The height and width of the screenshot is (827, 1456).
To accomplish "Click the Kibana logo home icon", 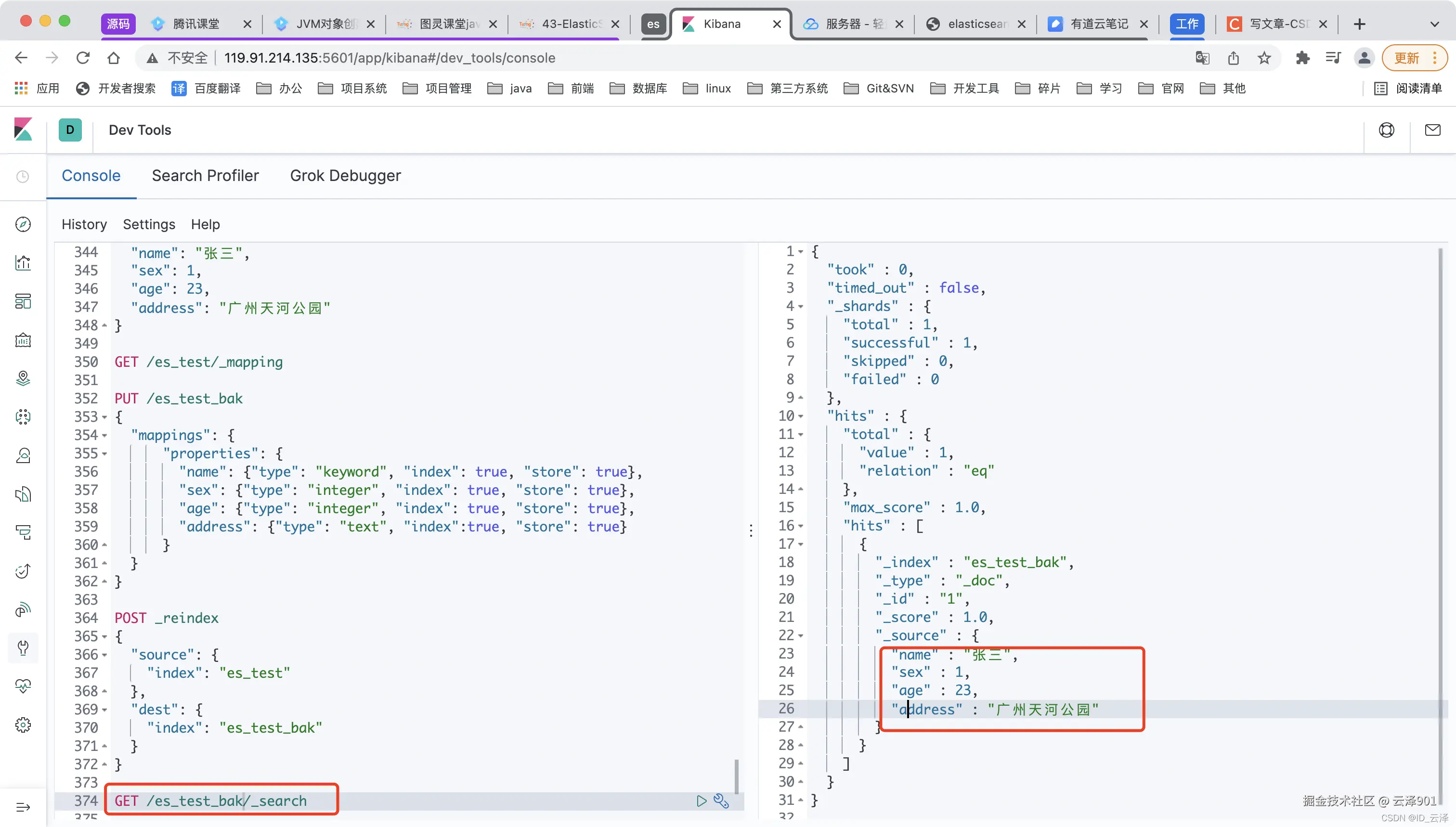I will (x=23, y=129).
